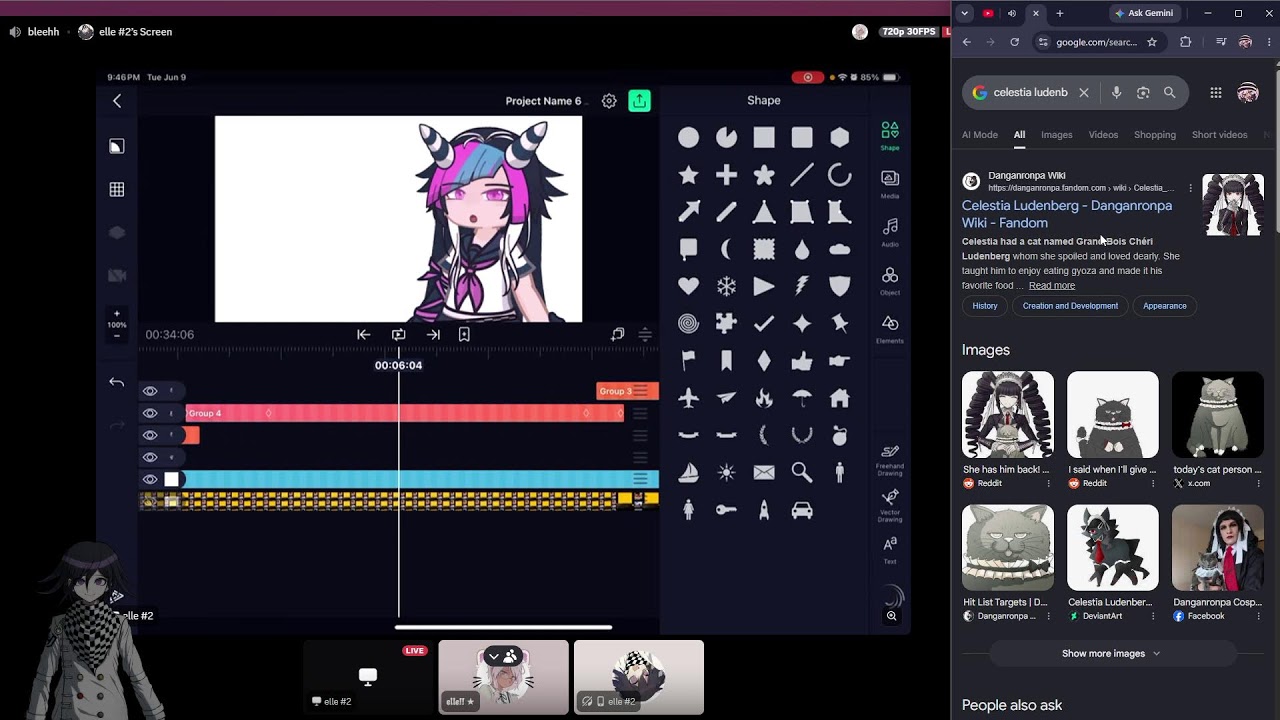Choose the sailboat shape
The height and width of the screenshot is (720, 1280).
(x=688, y=472)
